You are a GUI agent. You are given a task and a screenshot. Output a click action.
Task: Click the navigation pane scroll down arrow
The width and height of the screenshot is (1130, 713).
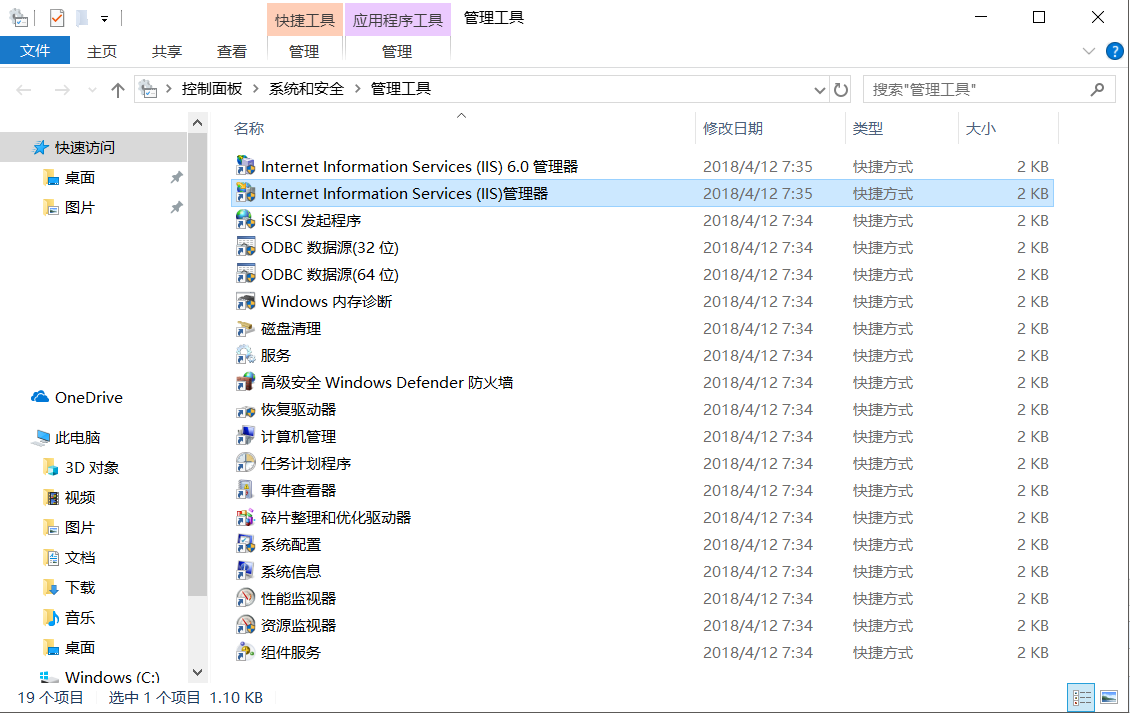pos(197,672)
